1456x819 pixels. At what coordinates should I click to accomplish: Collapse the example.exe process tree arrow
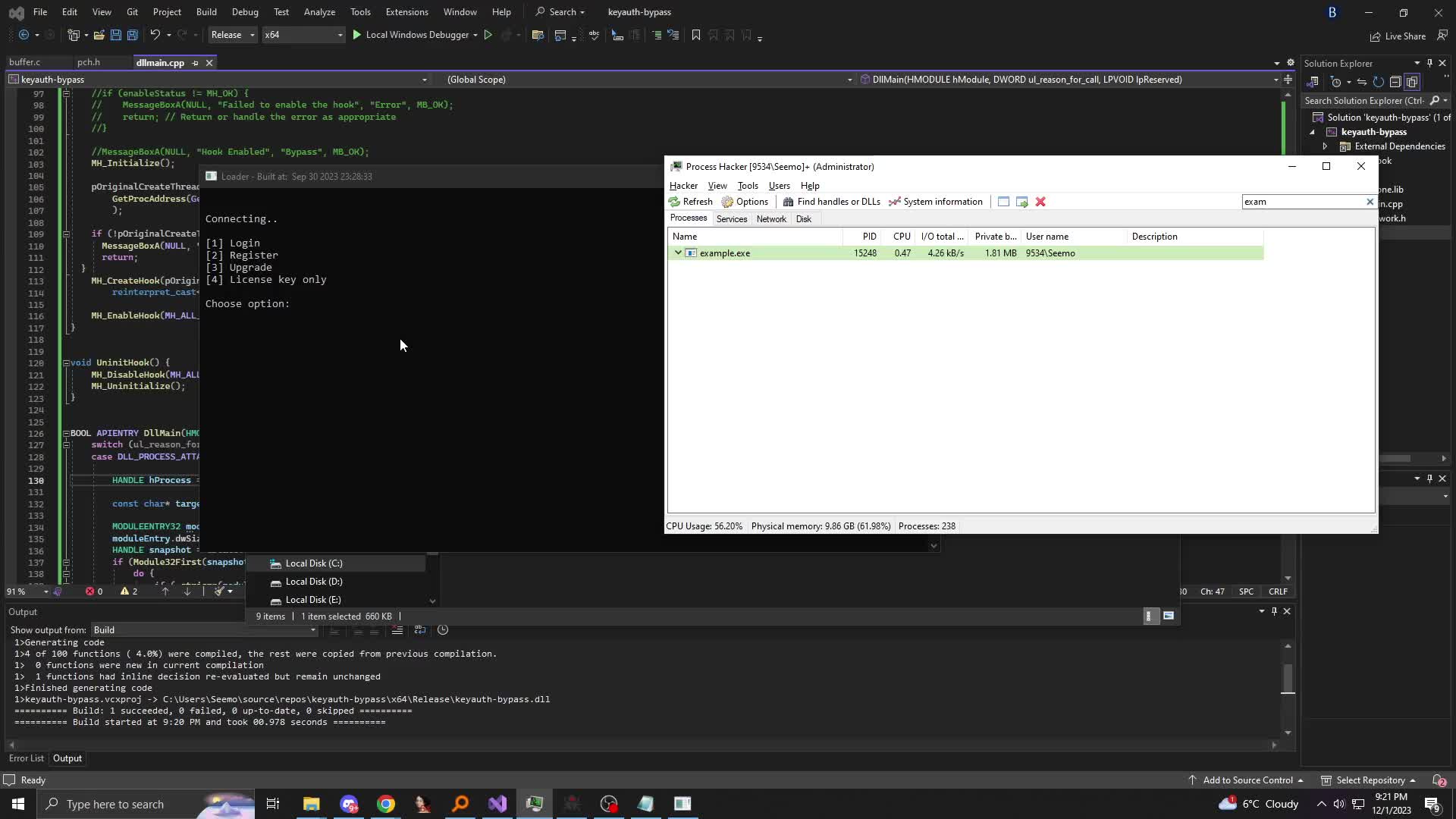point(677,253)
